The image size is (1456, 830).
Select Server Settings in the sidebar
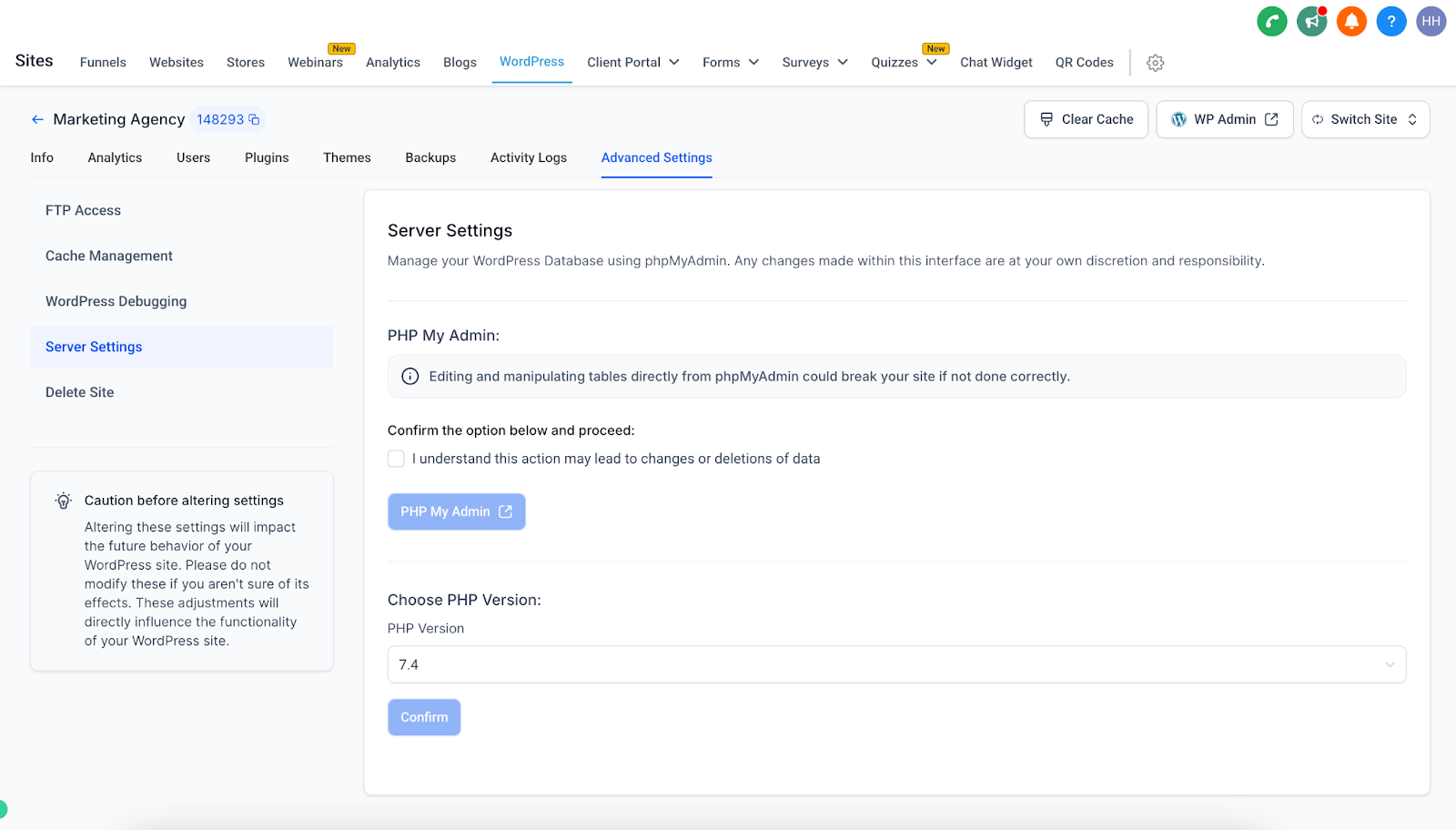pyautogui.click(x=182, y=347)
